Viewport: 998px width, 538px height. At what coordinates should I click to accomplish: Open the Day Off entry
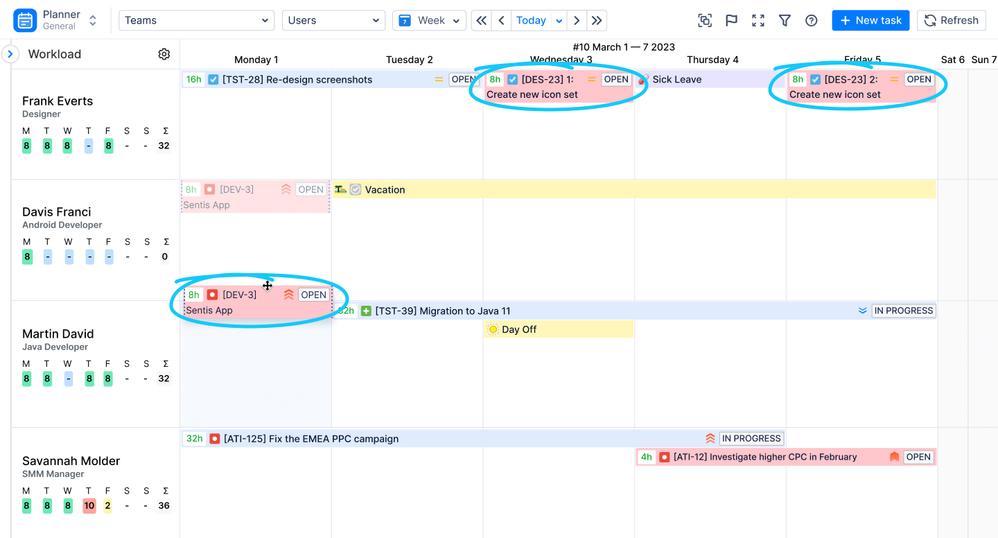[559, 329]
